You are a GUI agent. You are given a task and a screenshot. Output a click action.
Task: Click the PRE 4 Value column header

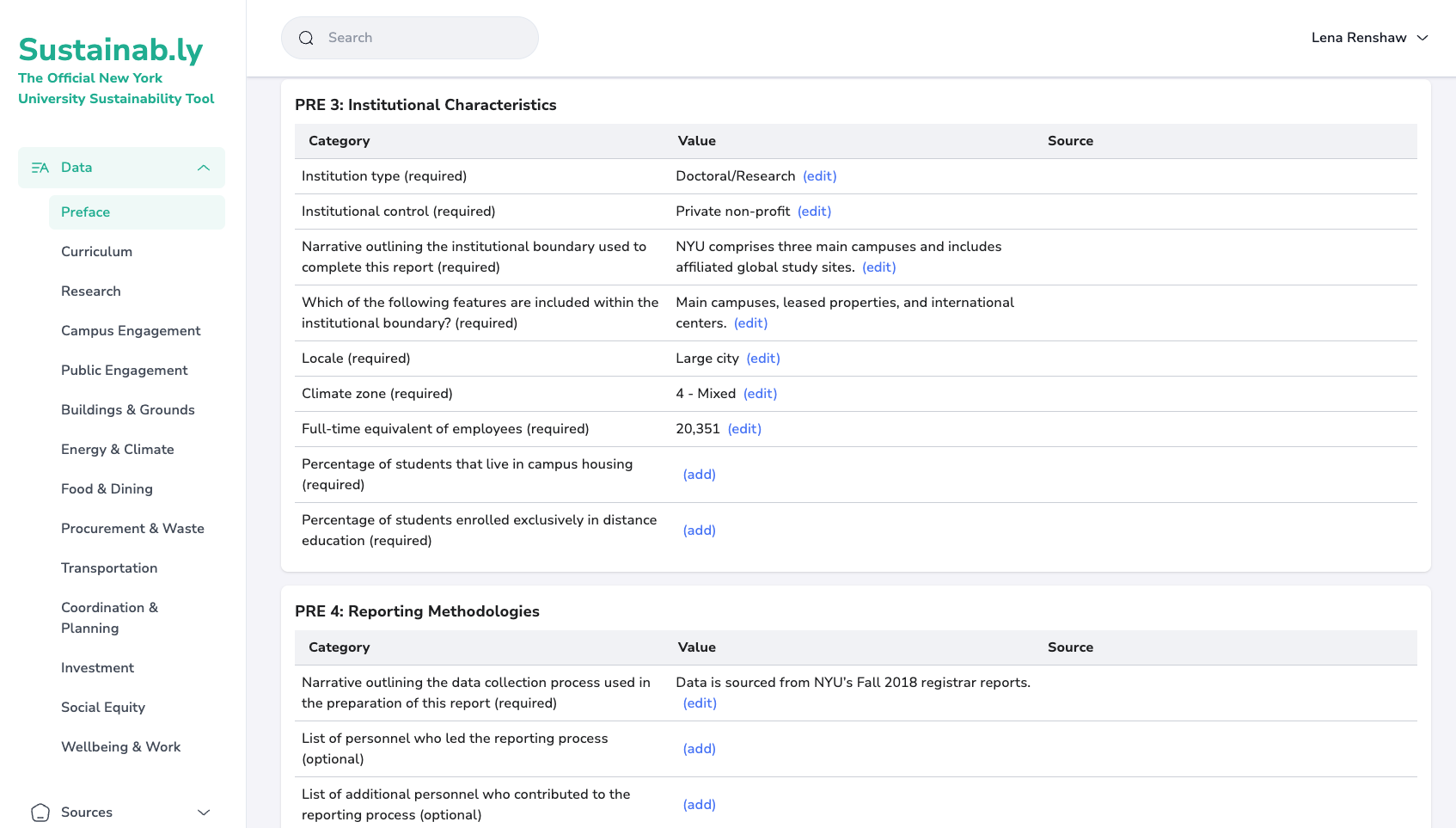[x=696, y=647]
